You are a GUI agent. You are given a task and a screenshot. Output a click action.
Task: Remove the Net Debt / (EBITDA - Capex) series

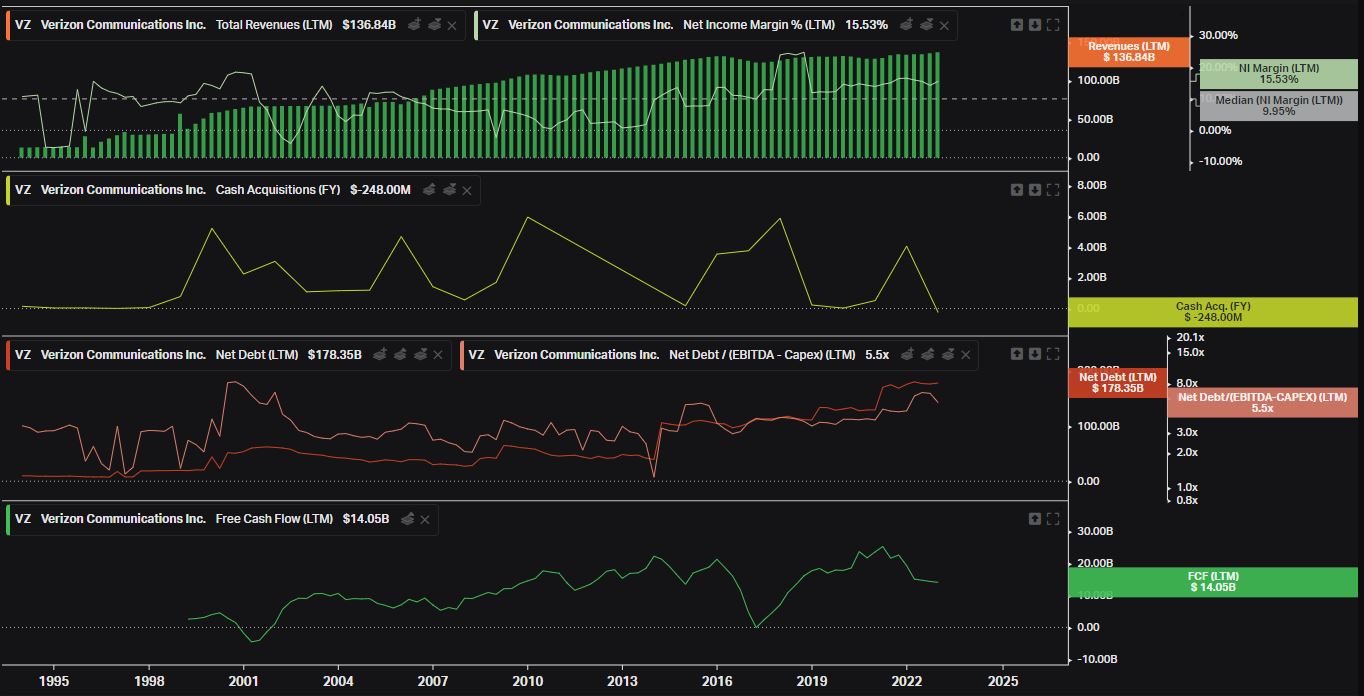[965, 355]
